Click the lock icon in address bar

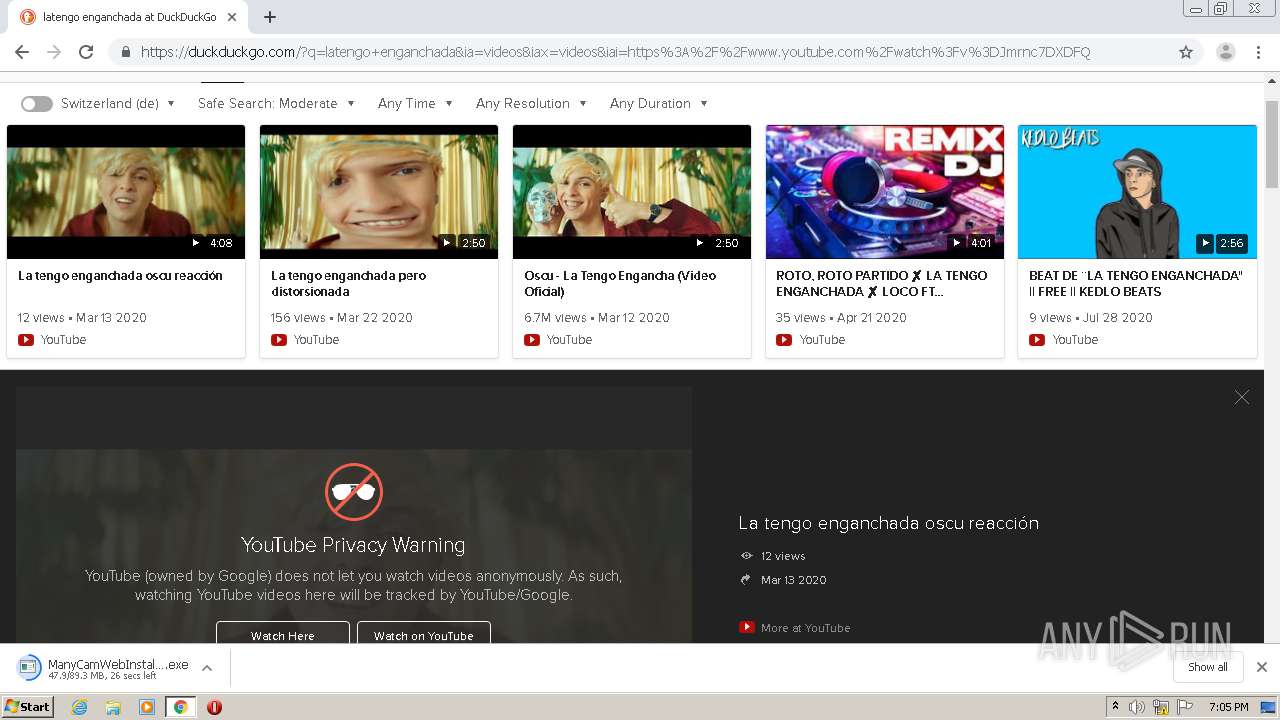click(x=125, y=52)
